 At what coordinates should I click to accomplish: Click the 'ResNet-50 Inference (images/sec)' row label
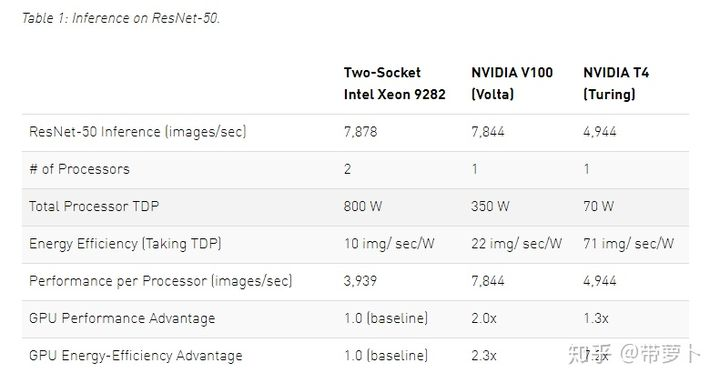pos(138,132)
